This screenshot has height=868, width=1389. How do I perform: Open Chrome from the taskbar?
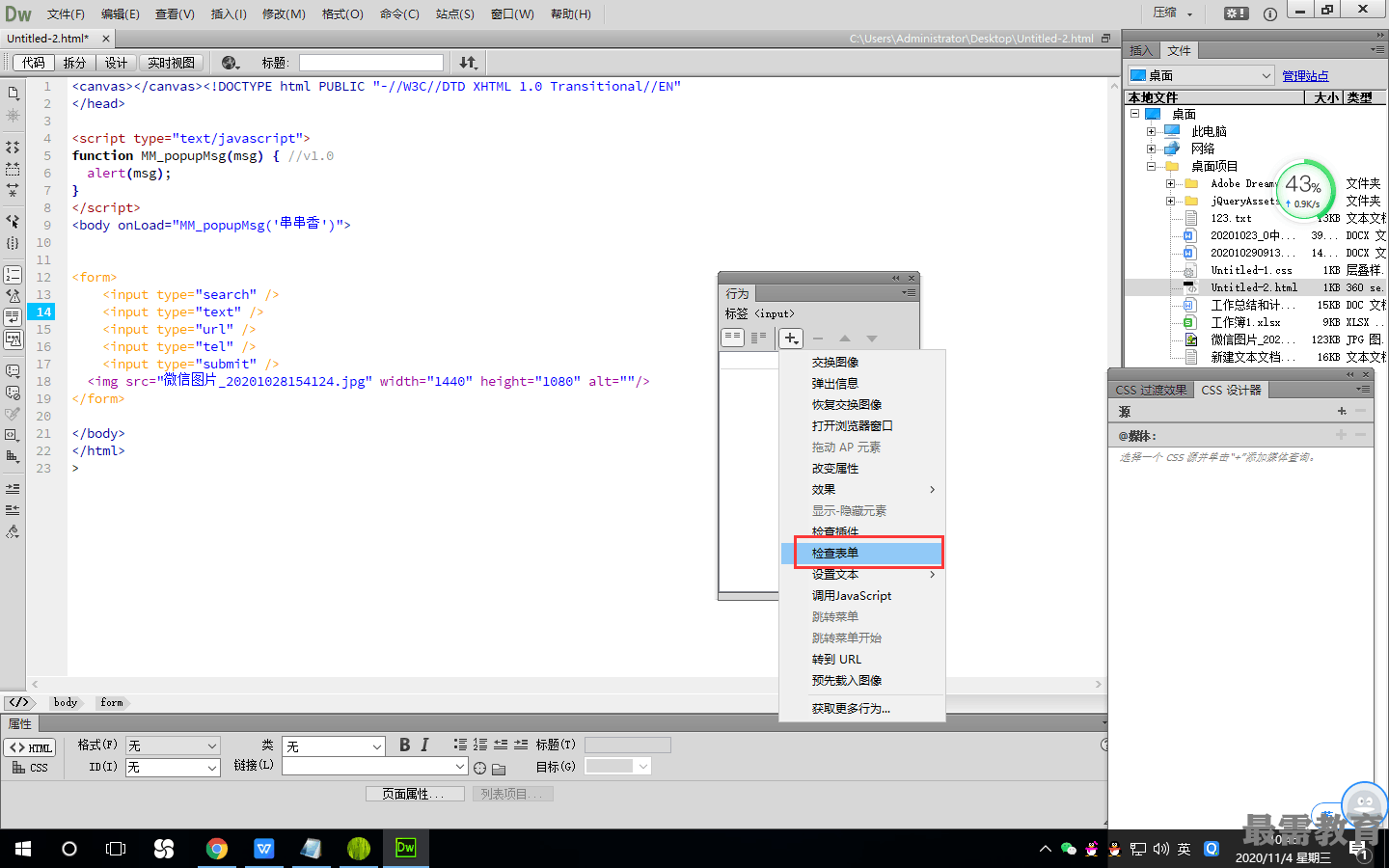click(217, 849)
